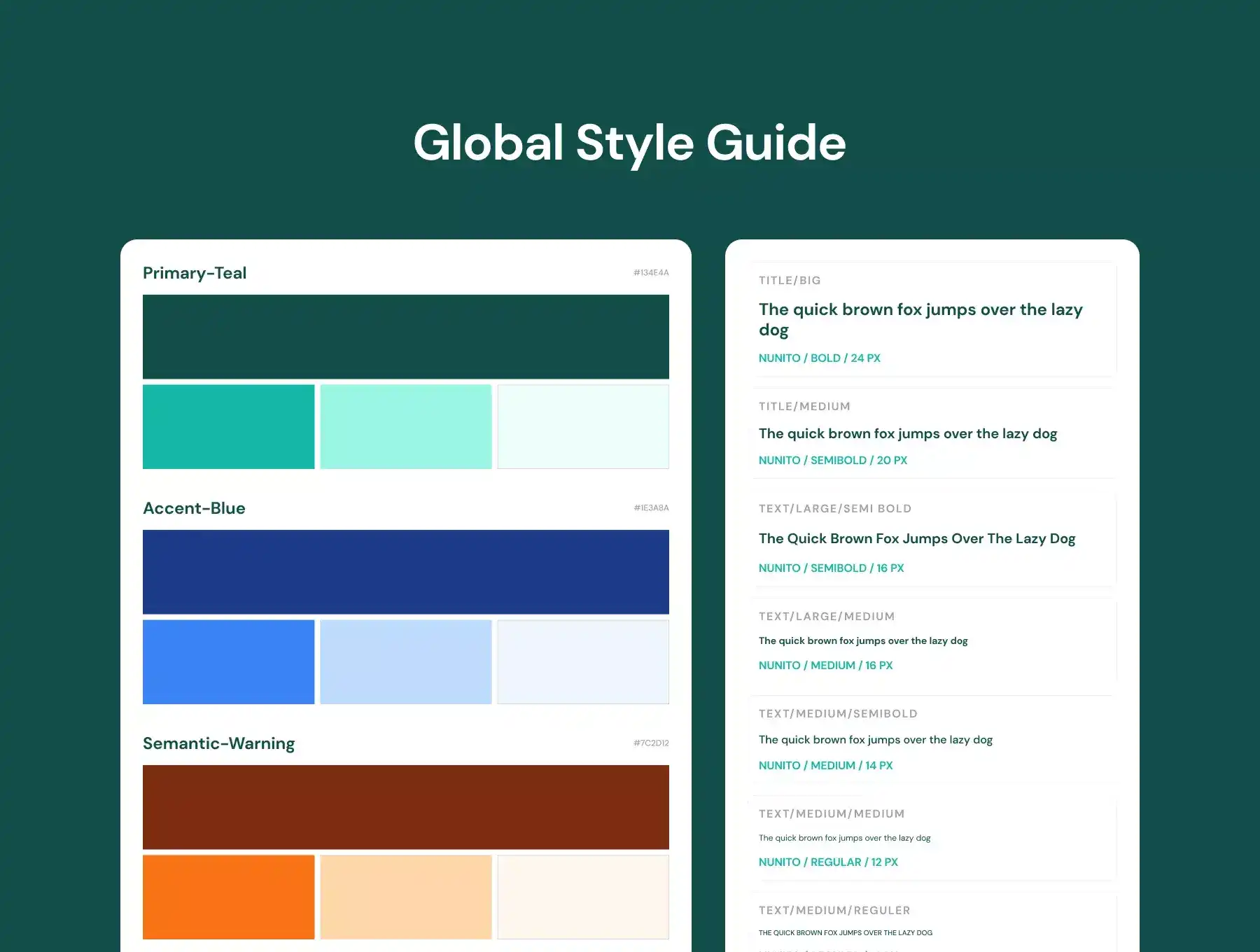Viewport: 1260px width, 952px height.
Task: Select the bright orange Semantic-Warning swatch
Action: 228,897
